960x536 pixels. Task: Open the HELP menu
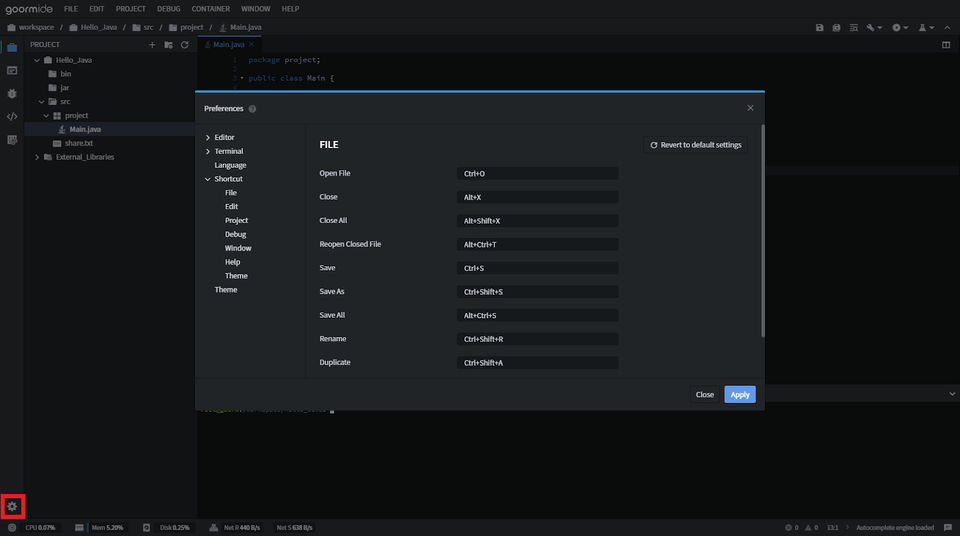tap(290, 9)
